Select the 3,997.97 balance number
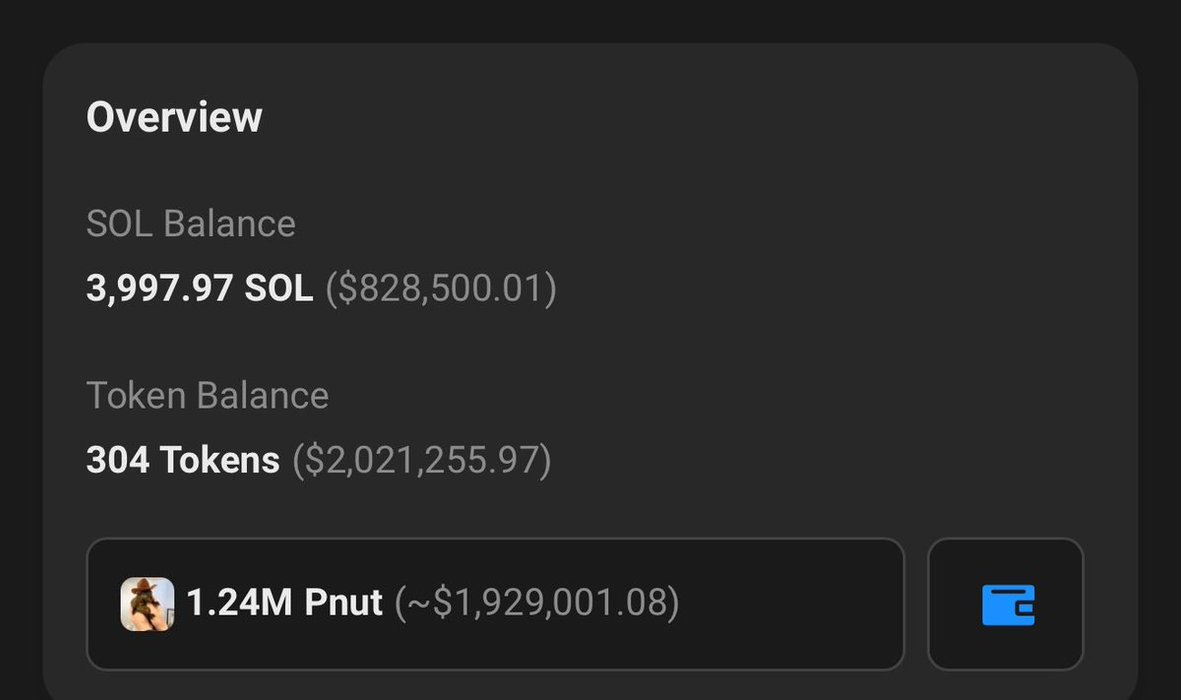Screen dimensions: 1181x700 (x=160, y=289)
